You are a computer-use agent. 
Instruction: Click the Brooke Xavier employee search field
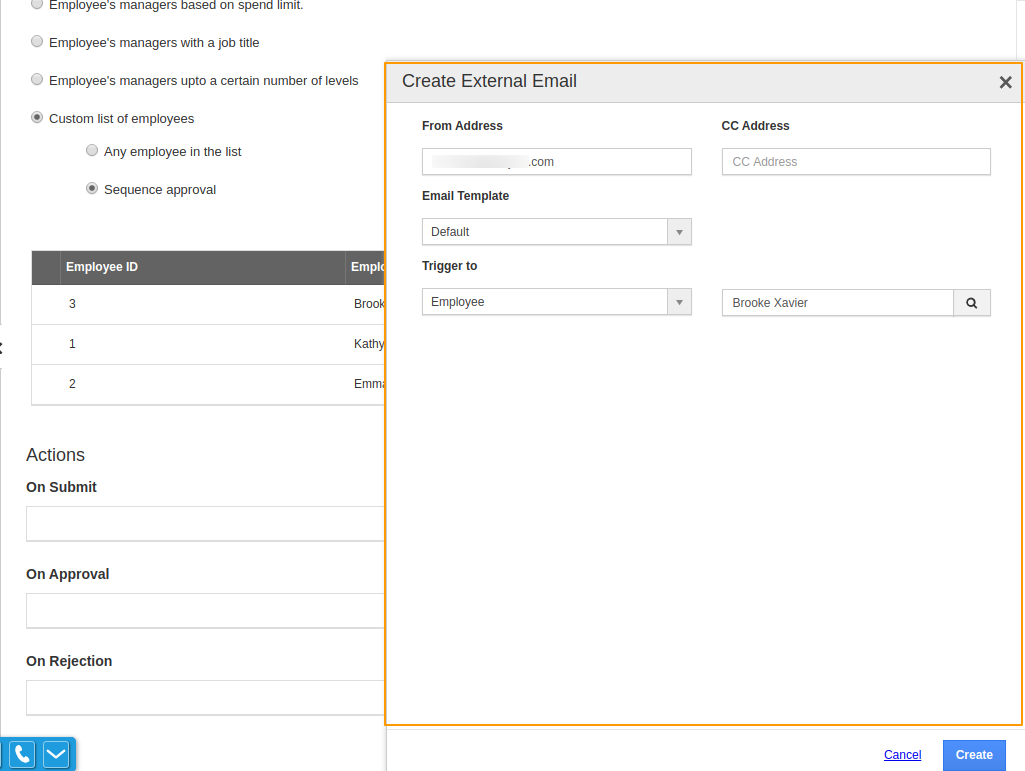[x=837, y=303]
